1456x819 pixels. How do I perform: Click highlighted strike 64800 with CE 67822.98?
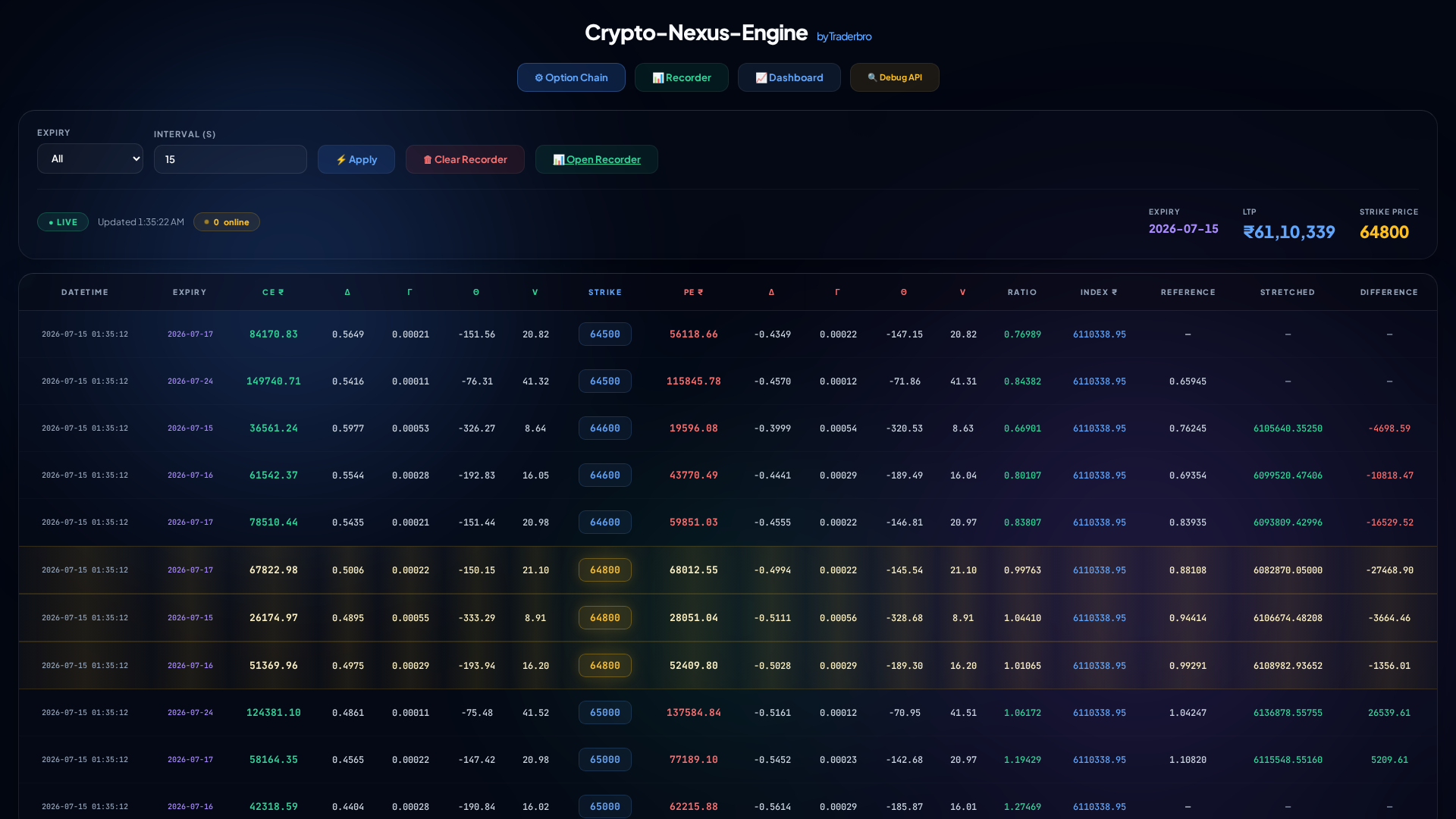605,570
